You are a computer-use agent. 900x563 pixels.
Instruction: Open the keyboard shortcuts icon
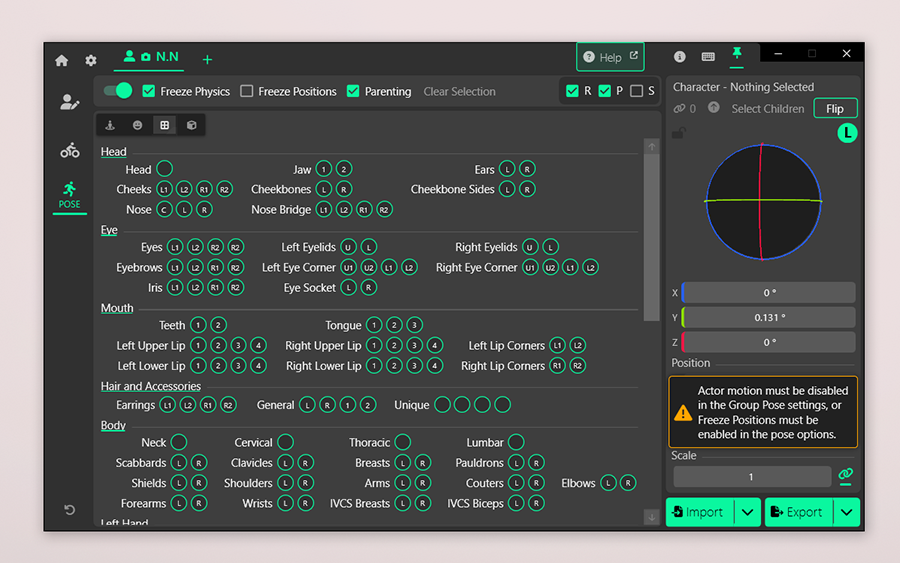(x=708, y=57)
